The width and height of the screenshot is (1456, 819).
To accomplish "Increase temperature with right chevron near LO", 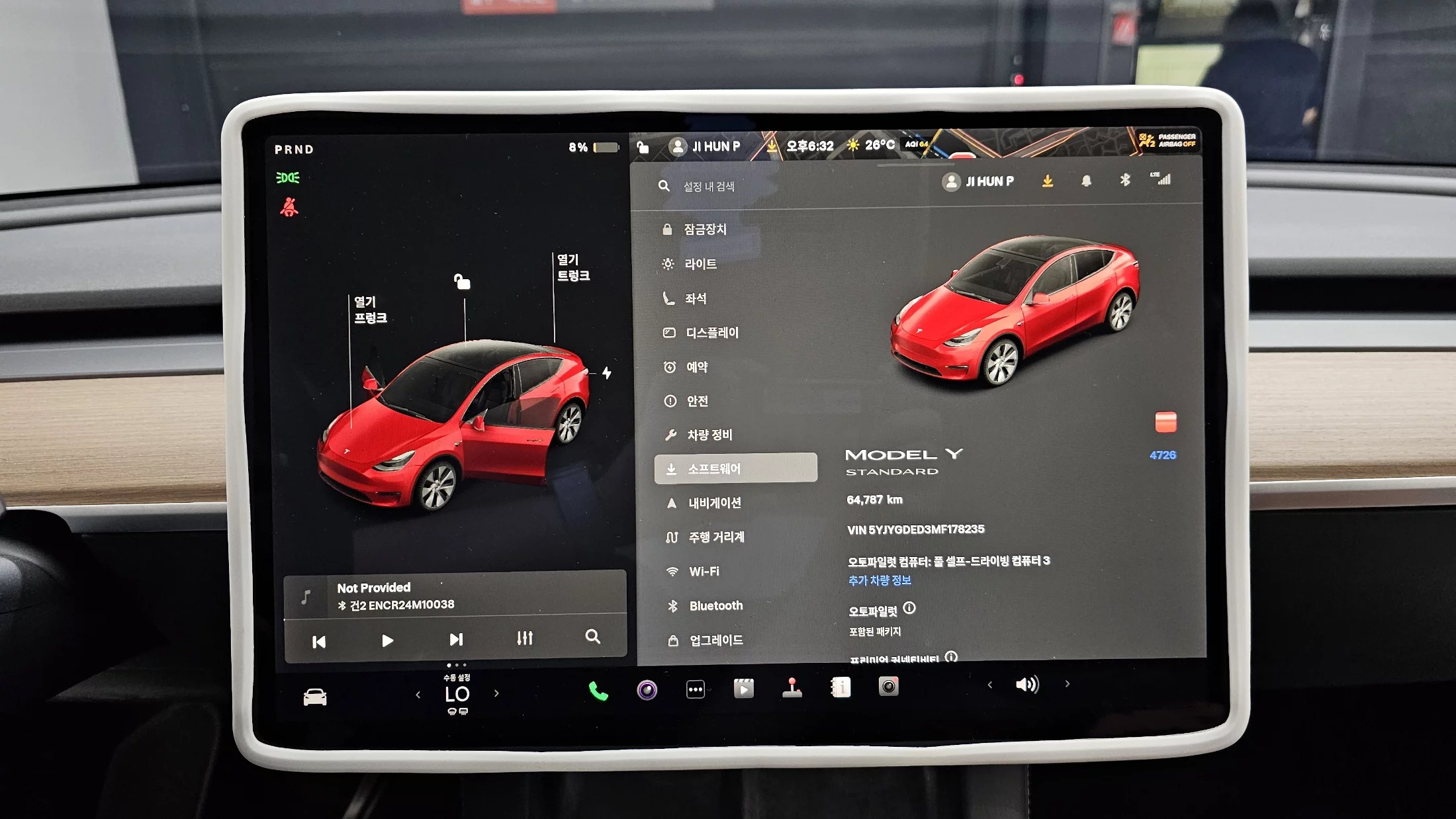I will pyautogui.click(x=496, y=693).
